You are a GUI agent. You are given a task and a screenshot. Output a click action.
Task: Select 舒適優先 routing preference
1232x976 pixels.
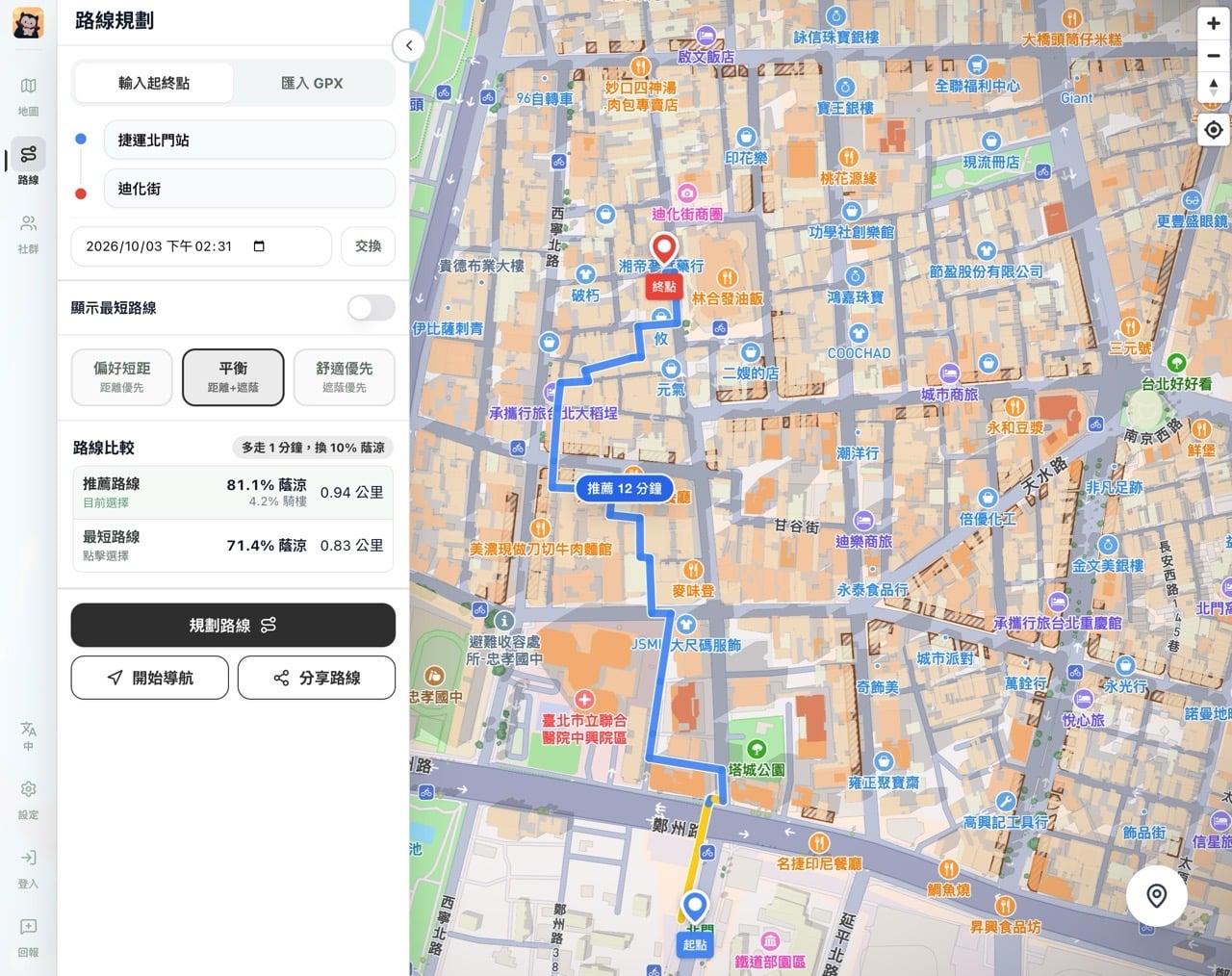point(344,377)
